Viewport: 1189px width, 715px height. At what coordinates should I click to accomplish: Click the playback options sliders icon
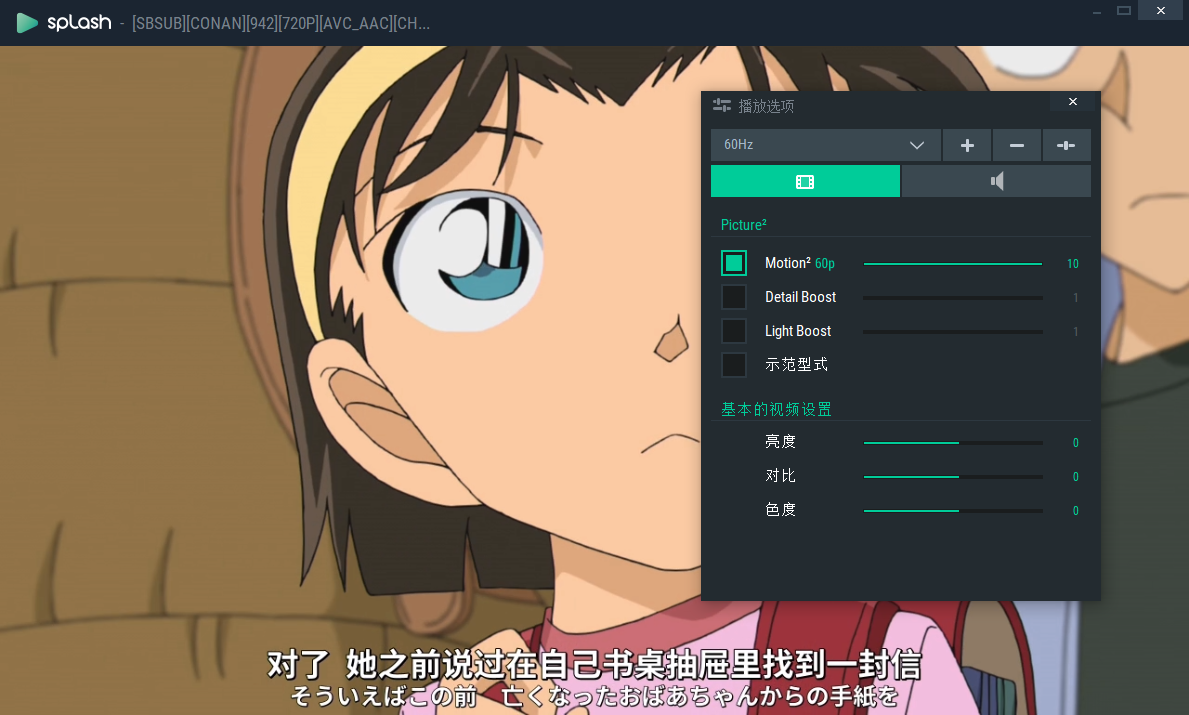click(722, 105)
